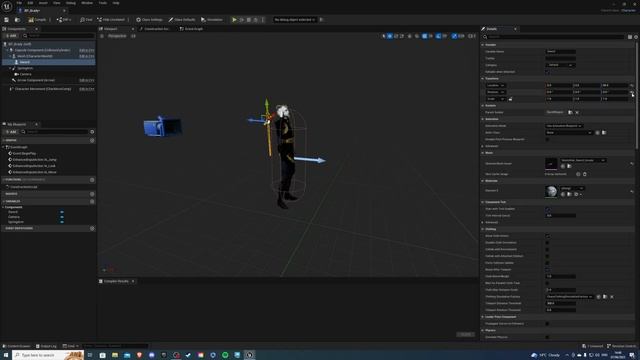
Task: Add a new function with plus icon
Action: click(92, 180)
